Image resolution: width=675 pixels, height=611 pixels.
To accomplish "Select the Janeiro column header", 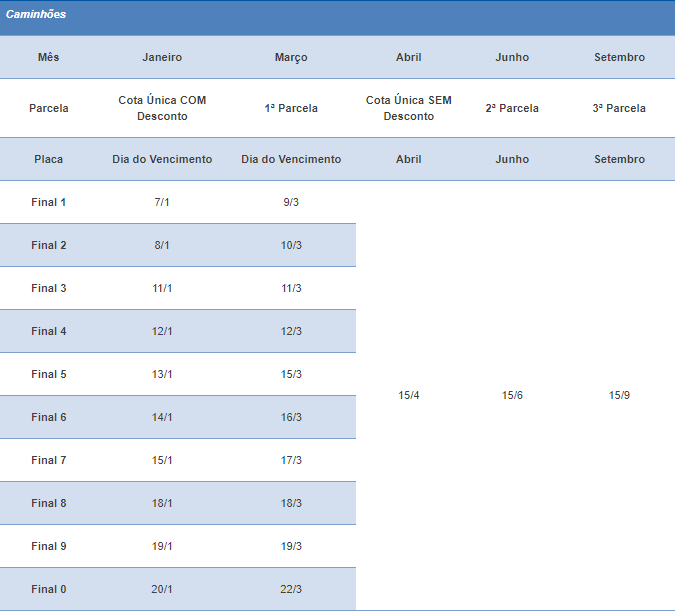I will pyautogui.click(x=162, y=57).
